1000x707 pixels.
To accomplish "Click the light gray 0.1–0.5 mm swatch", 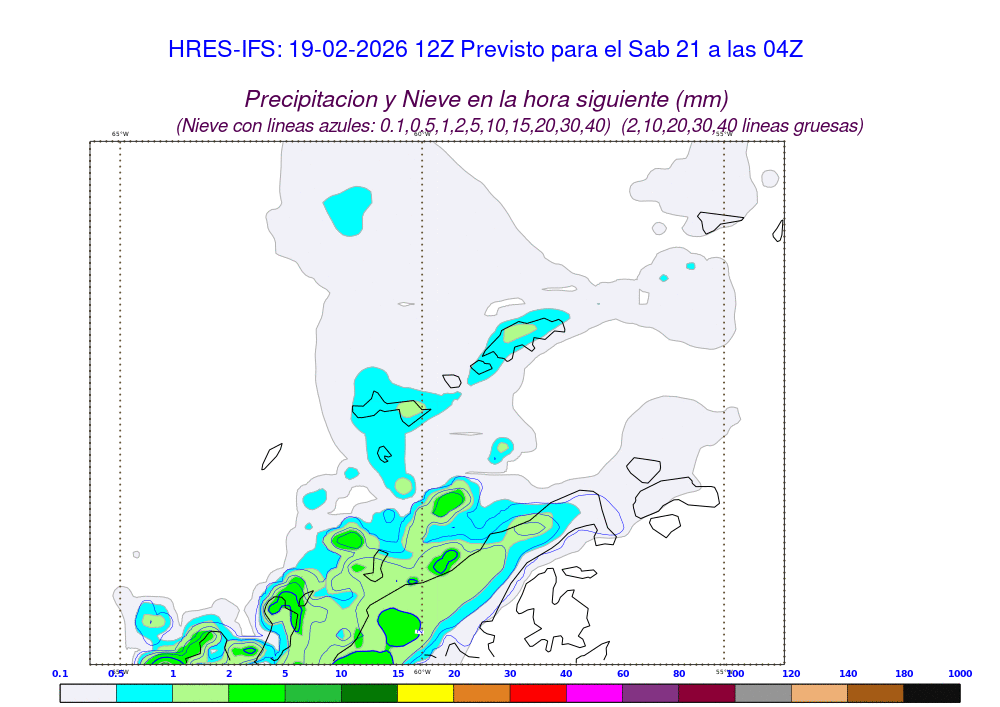I will pyautogui.click(x=88, y=692).
